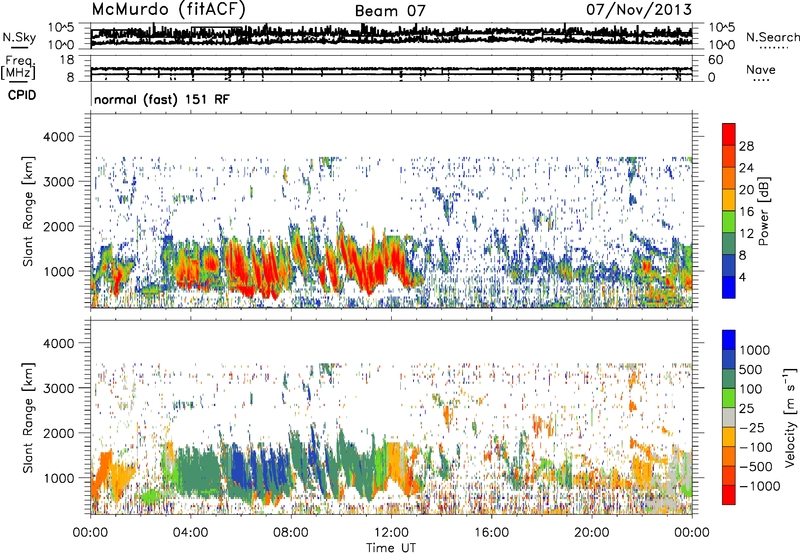Click the 'N.Search' legend label

pos(772,37)
